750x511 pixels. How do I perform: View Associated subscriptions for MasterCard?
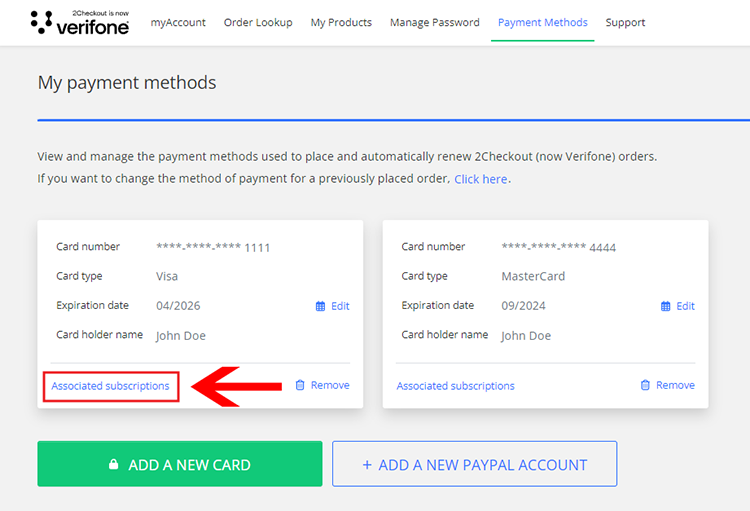tap(455, 386)
